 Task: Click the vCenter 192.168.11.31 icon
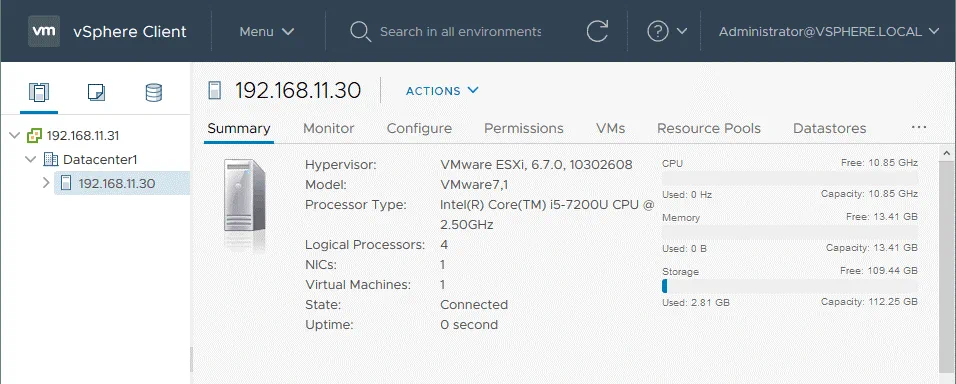(x=35, y=135)
